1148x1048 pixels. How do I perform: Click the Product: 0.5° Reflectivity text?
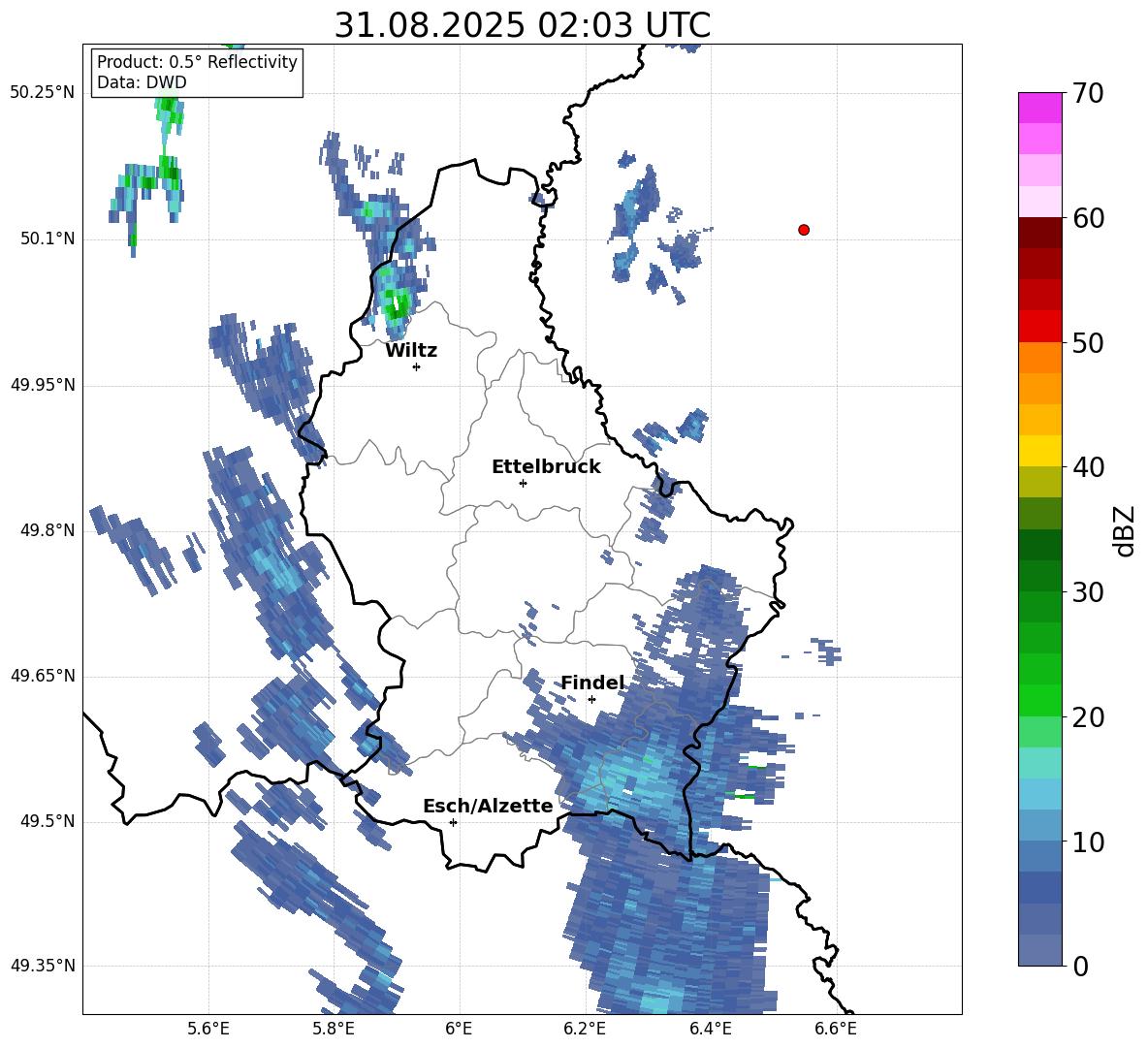click(197, 62)
